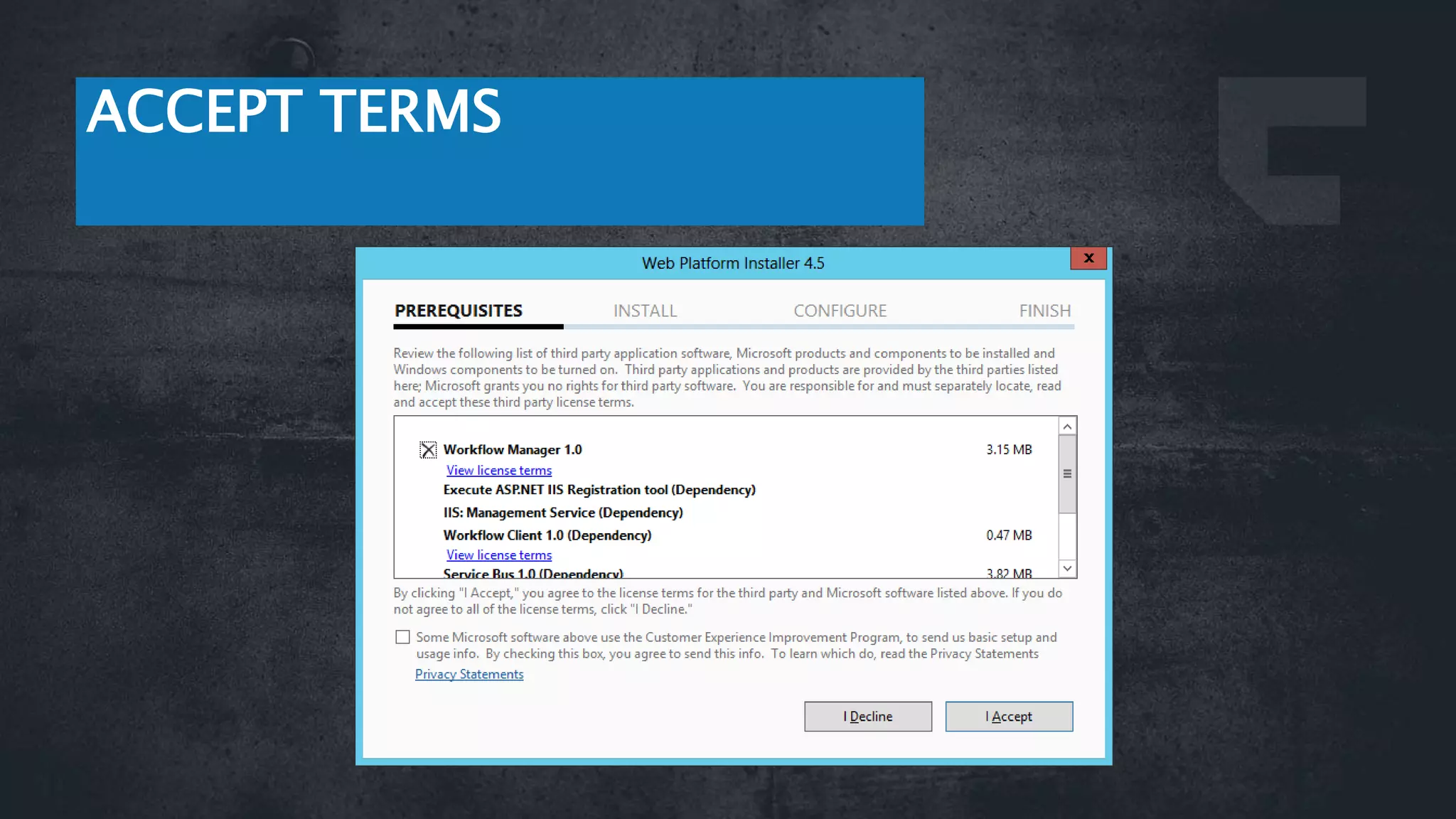Open the Privacy Statements link
1456x819 pixels.
[x=469, y=674]
